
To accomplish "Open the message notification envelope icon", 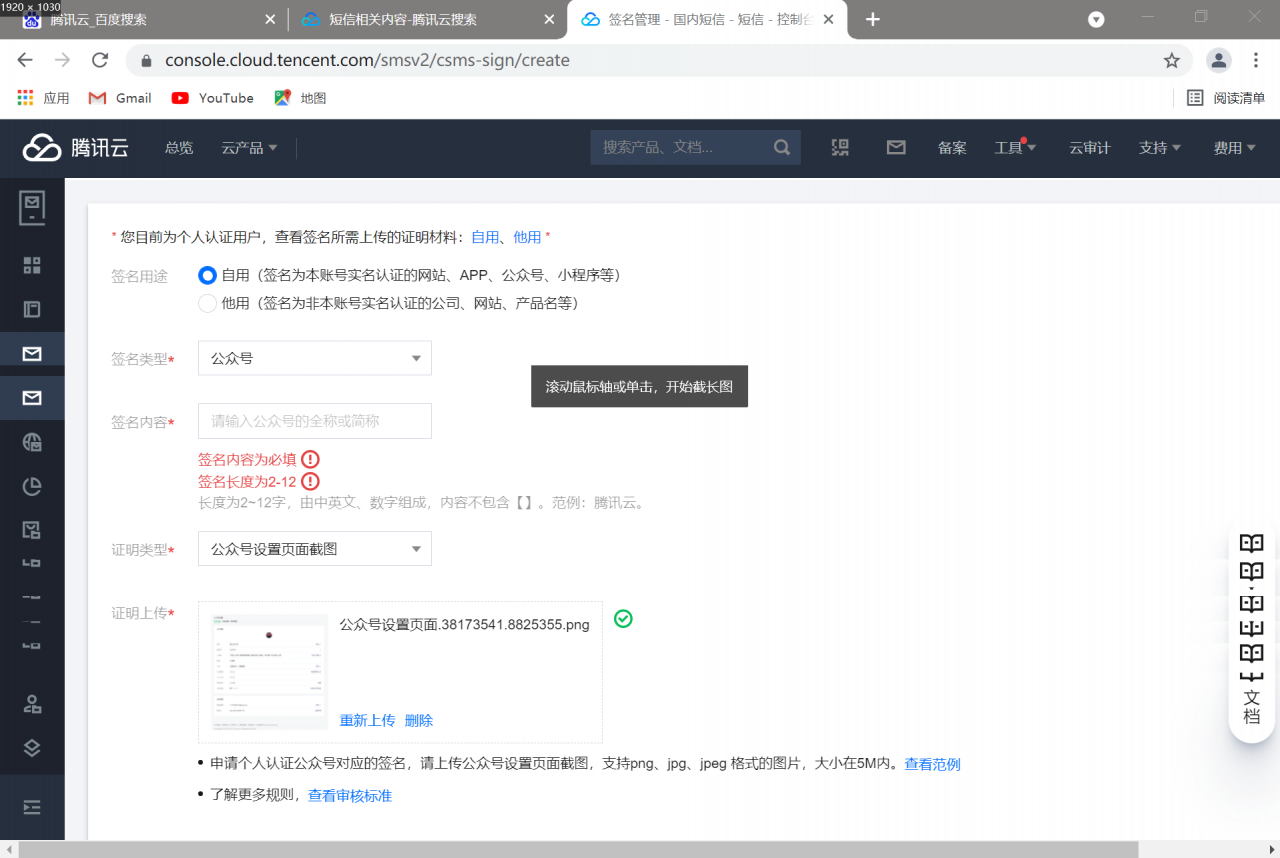I will click(895, 147).
